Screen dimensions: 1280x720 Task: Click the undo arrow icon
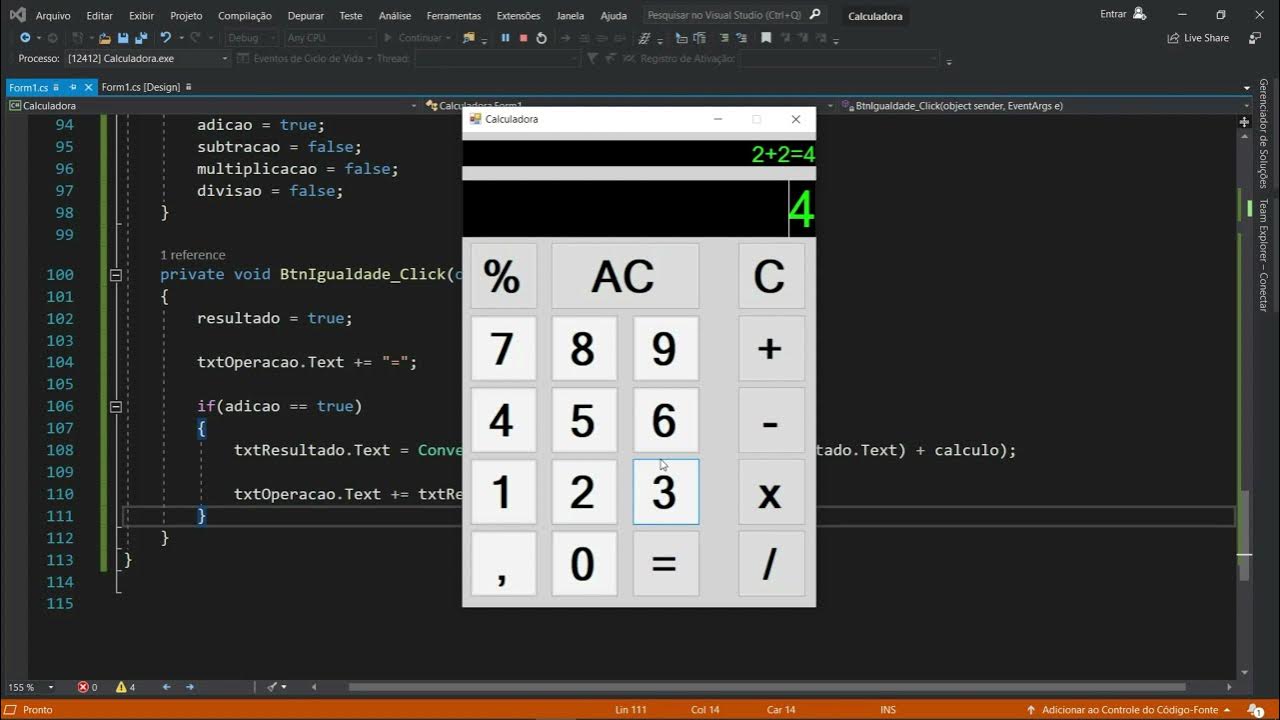tap(165, 38)
